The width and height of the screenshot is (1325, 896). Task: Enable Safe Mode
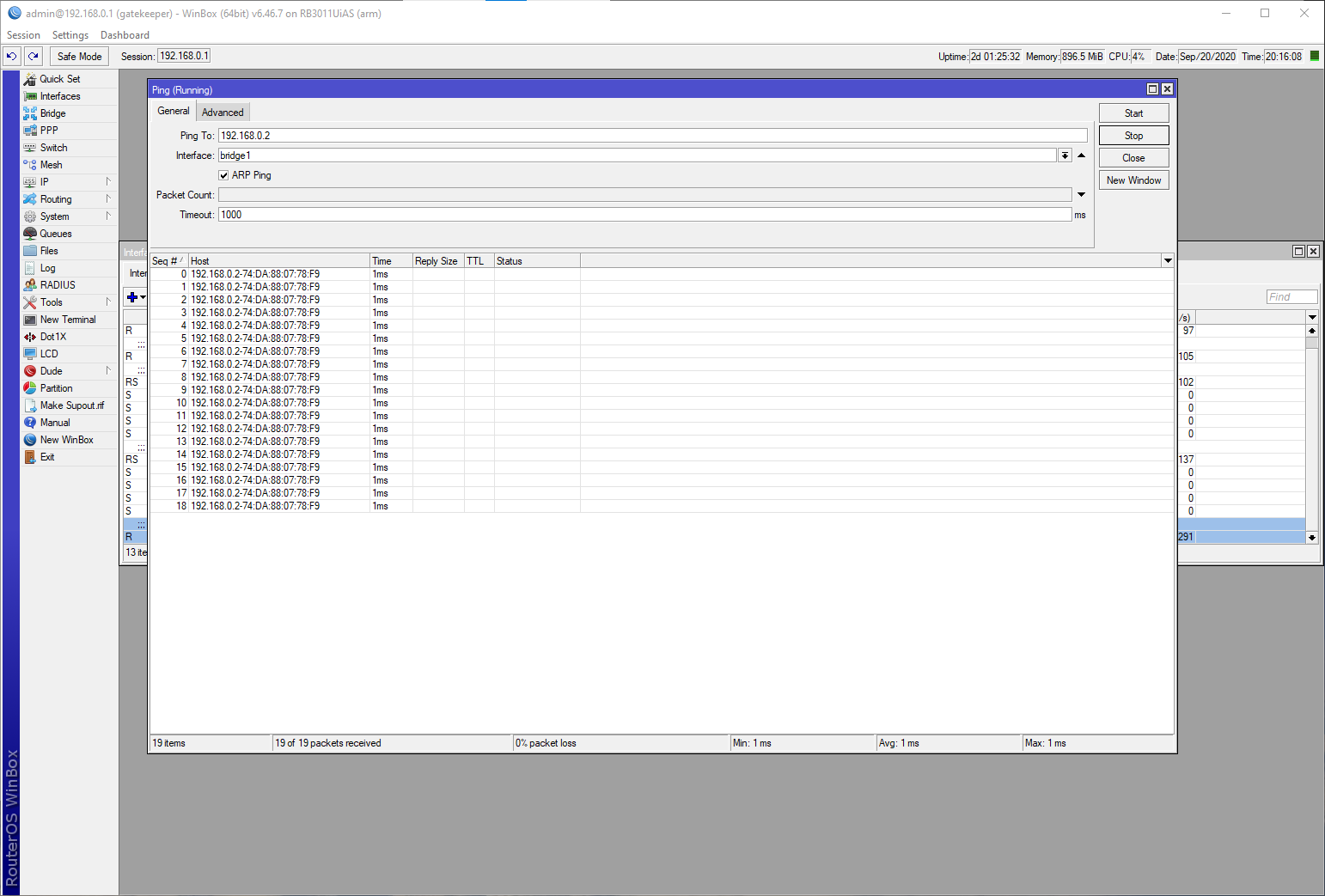pyautogui.click(x=79, y=56)
